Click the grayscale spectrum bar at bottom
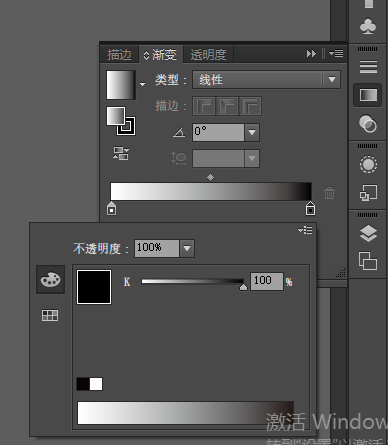The width and height of the screenshot is (388, 445). click(186, 413)
